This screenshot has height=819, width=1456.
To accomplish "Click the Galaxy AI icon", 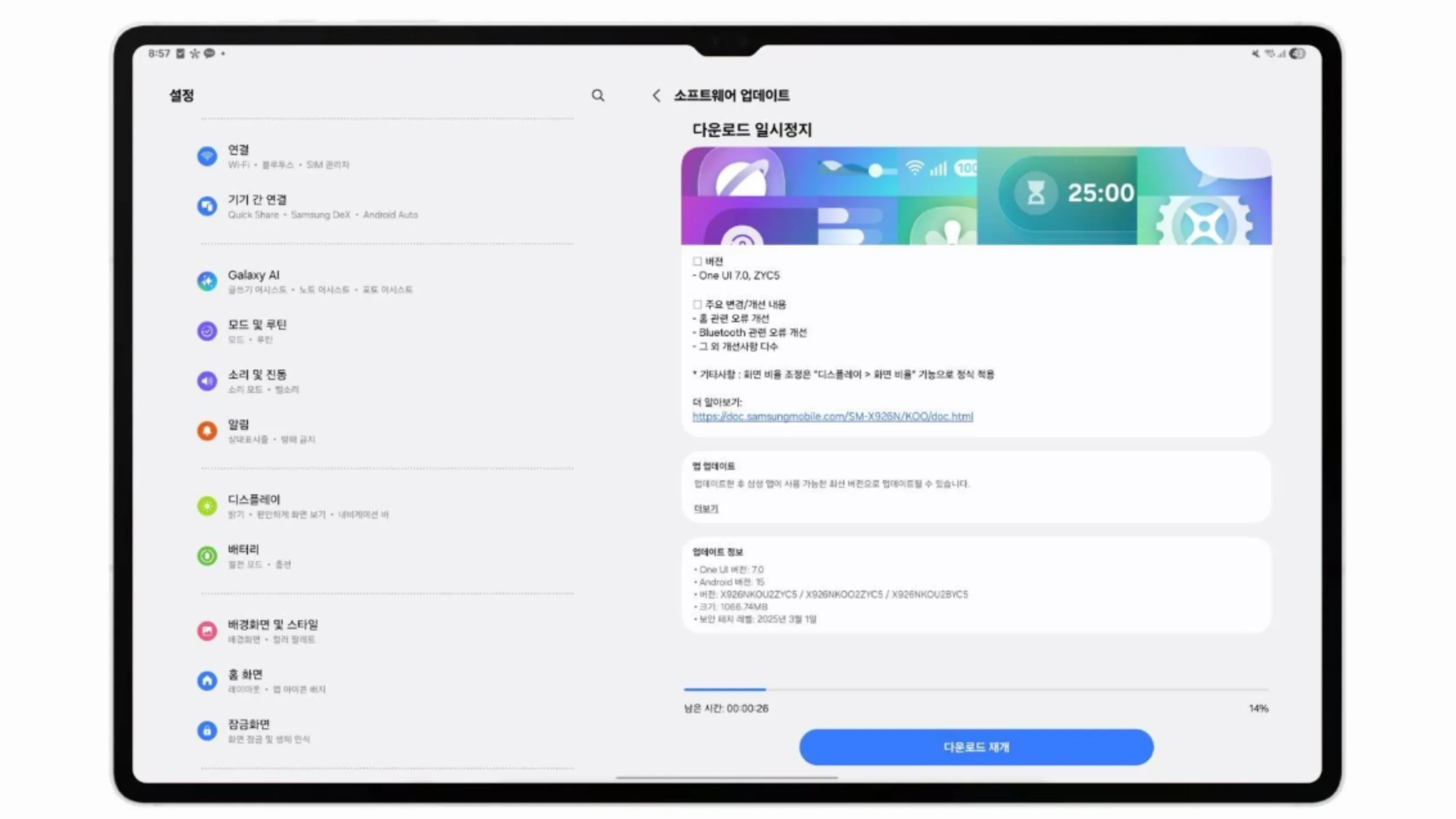I will tap(207, 281).
